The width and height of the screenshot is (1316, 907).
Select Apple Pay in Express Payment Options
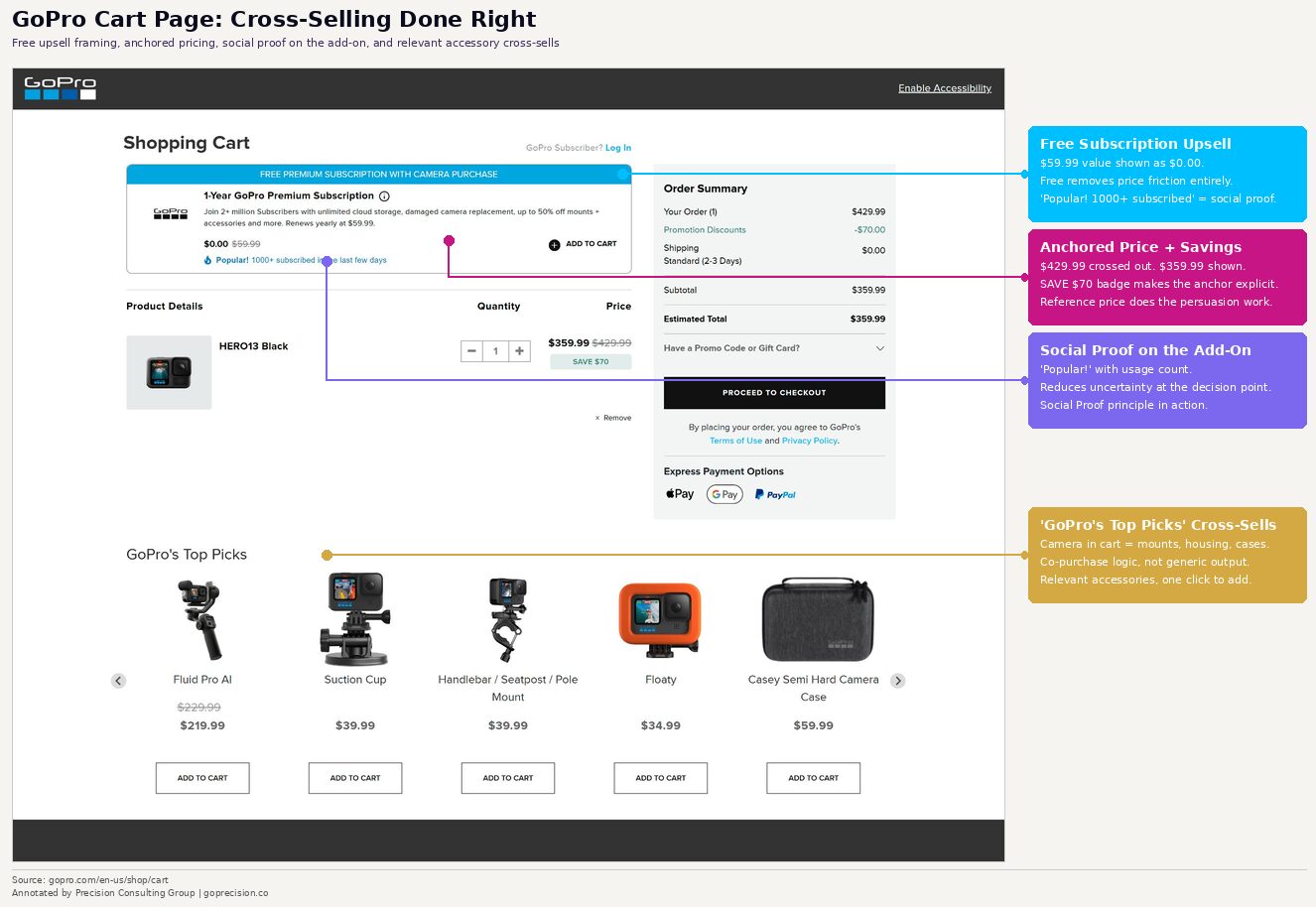pos(679,493)
